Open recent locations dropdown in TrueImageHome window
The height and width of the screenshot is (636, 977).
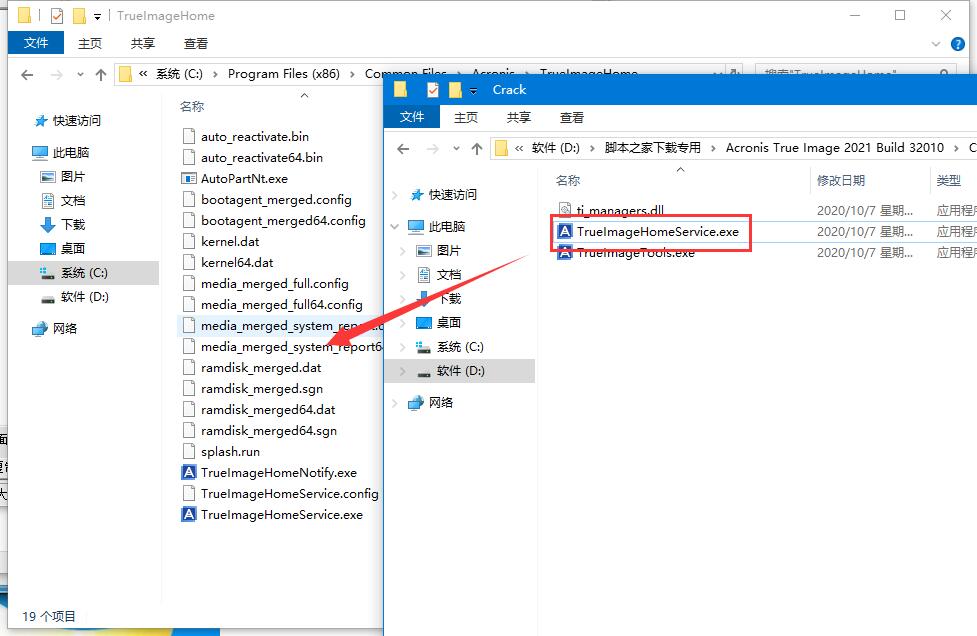[80, 75]
